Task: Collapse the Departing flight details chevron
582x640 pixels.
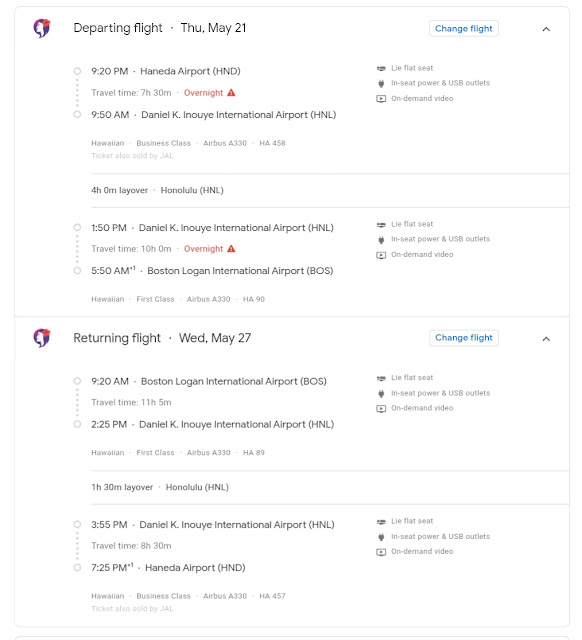Action: click(x=546, y=29)
